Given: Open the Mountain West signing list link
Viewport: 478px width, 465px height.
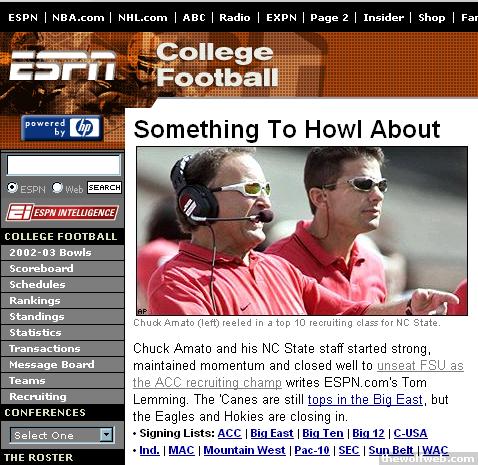Looking at the screenshot, I should (x=244, y=450).
